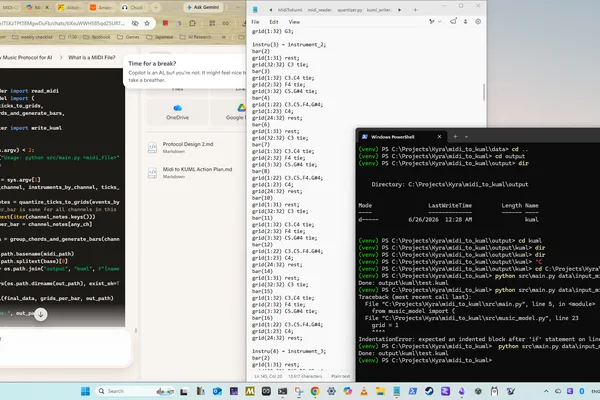Click the Bluetooth tray icon
This screenshot has height=400, width=600.
(x=582, y=391)
